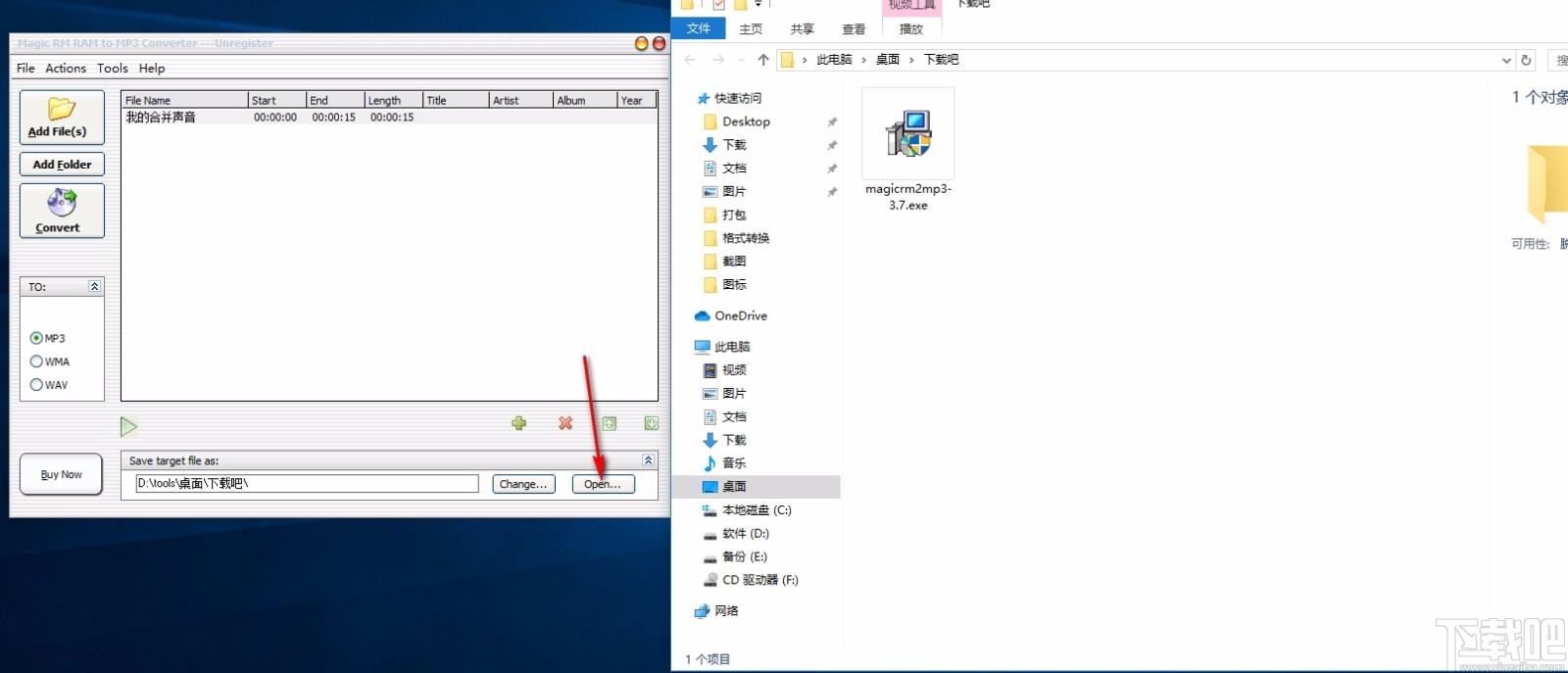
Task: Collapse the Save target file as panel
Action: [648, 459]
